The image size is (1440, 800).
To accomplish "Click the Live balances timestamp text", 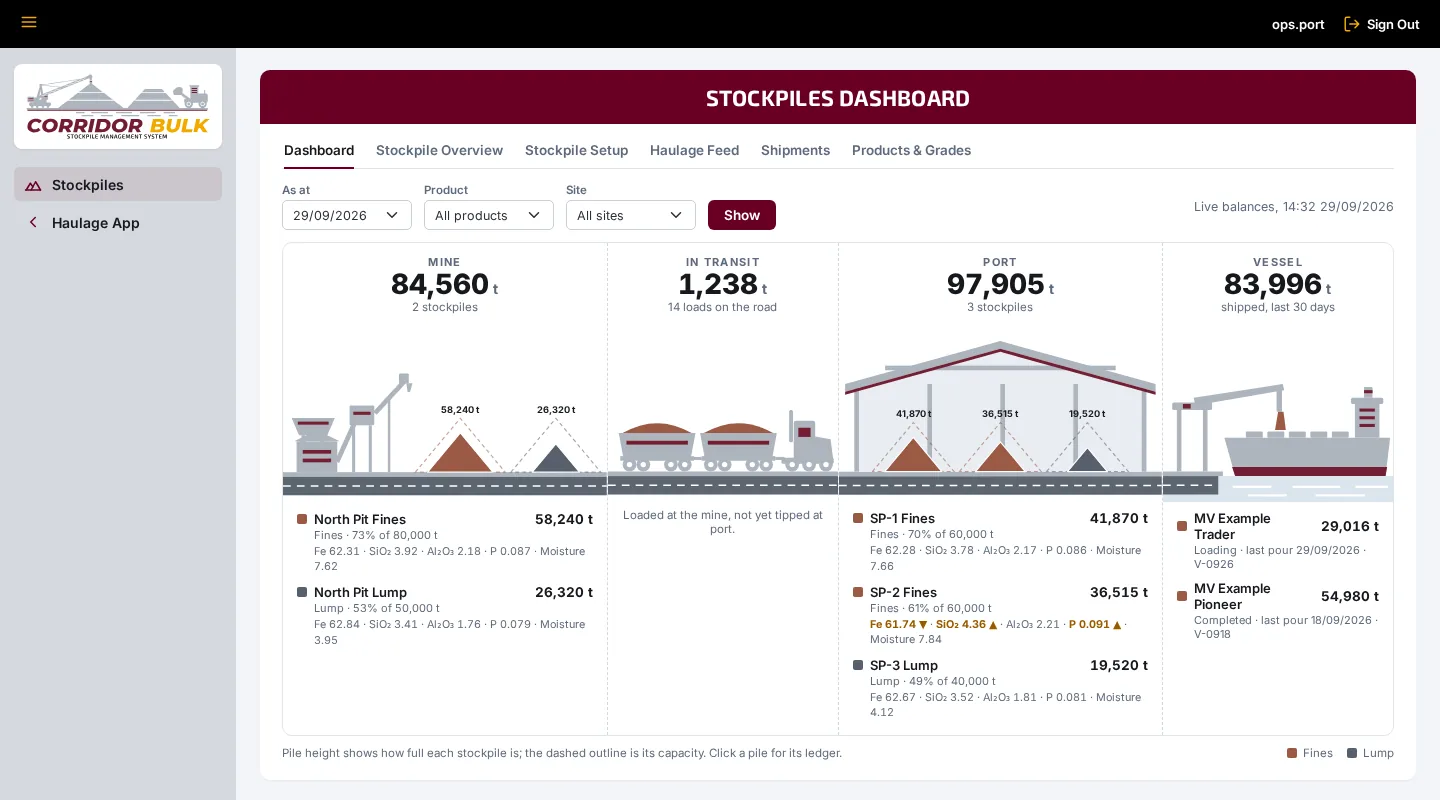I will pyautogui.click(x=1294, y=207).
